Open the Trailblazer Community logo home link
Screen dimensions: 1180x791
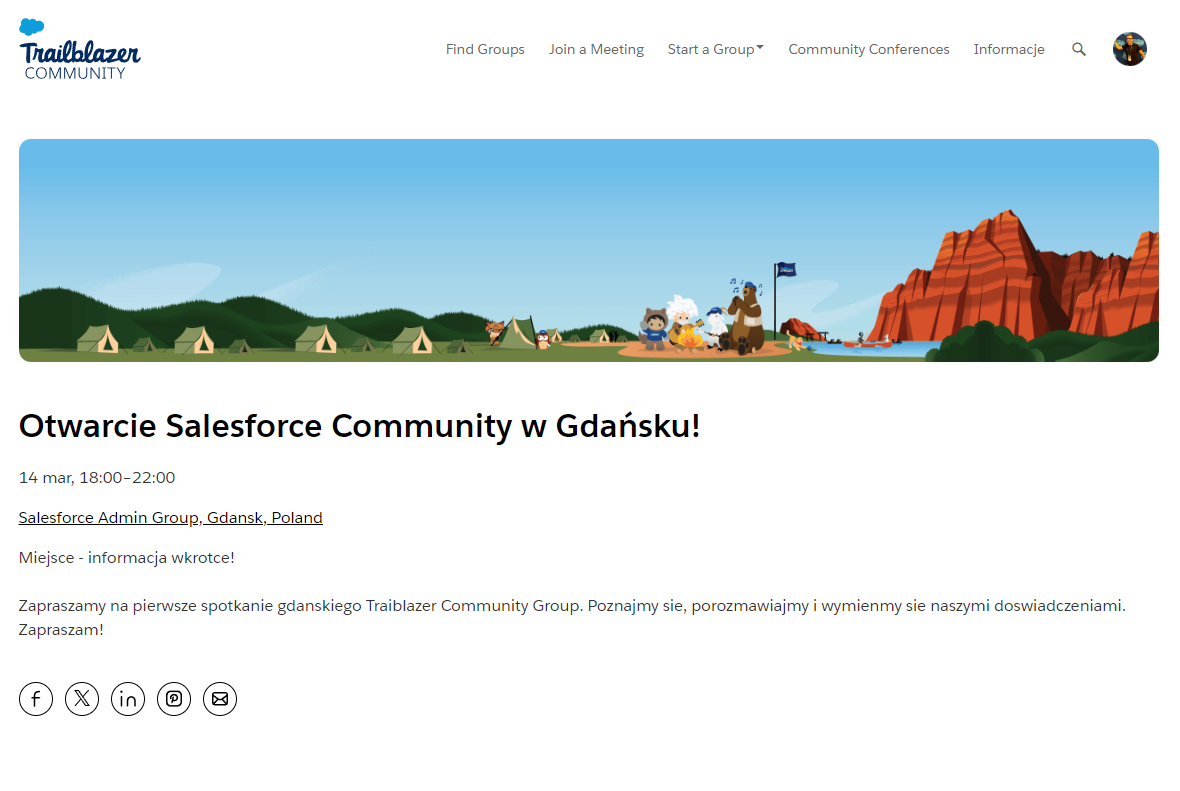[x=79, y=49]
